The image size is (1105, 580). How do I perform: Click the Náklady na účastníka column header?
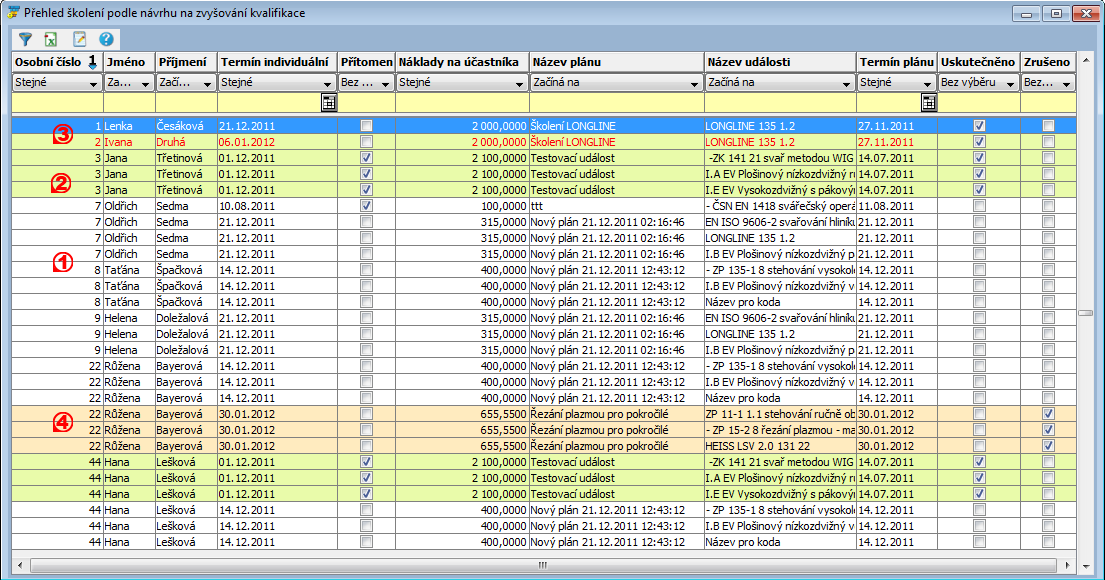462,62
